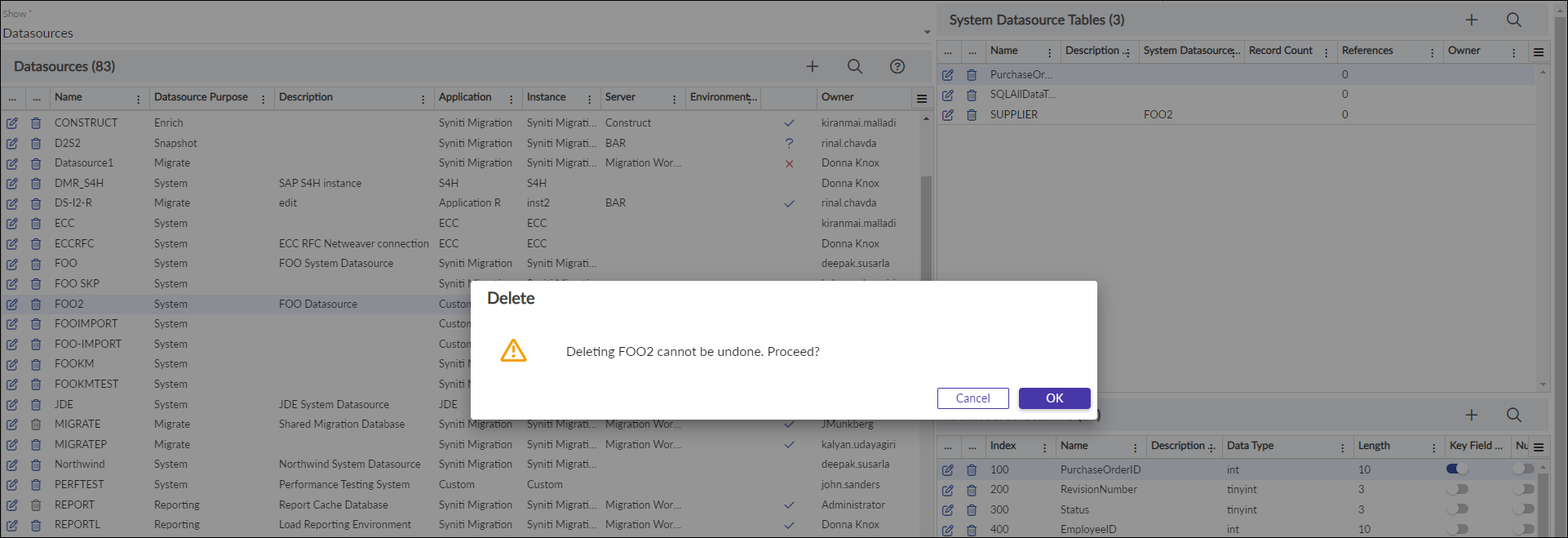Delete the SUPPLIER table
Screen dimensions: 1568x538
[972, 115]
